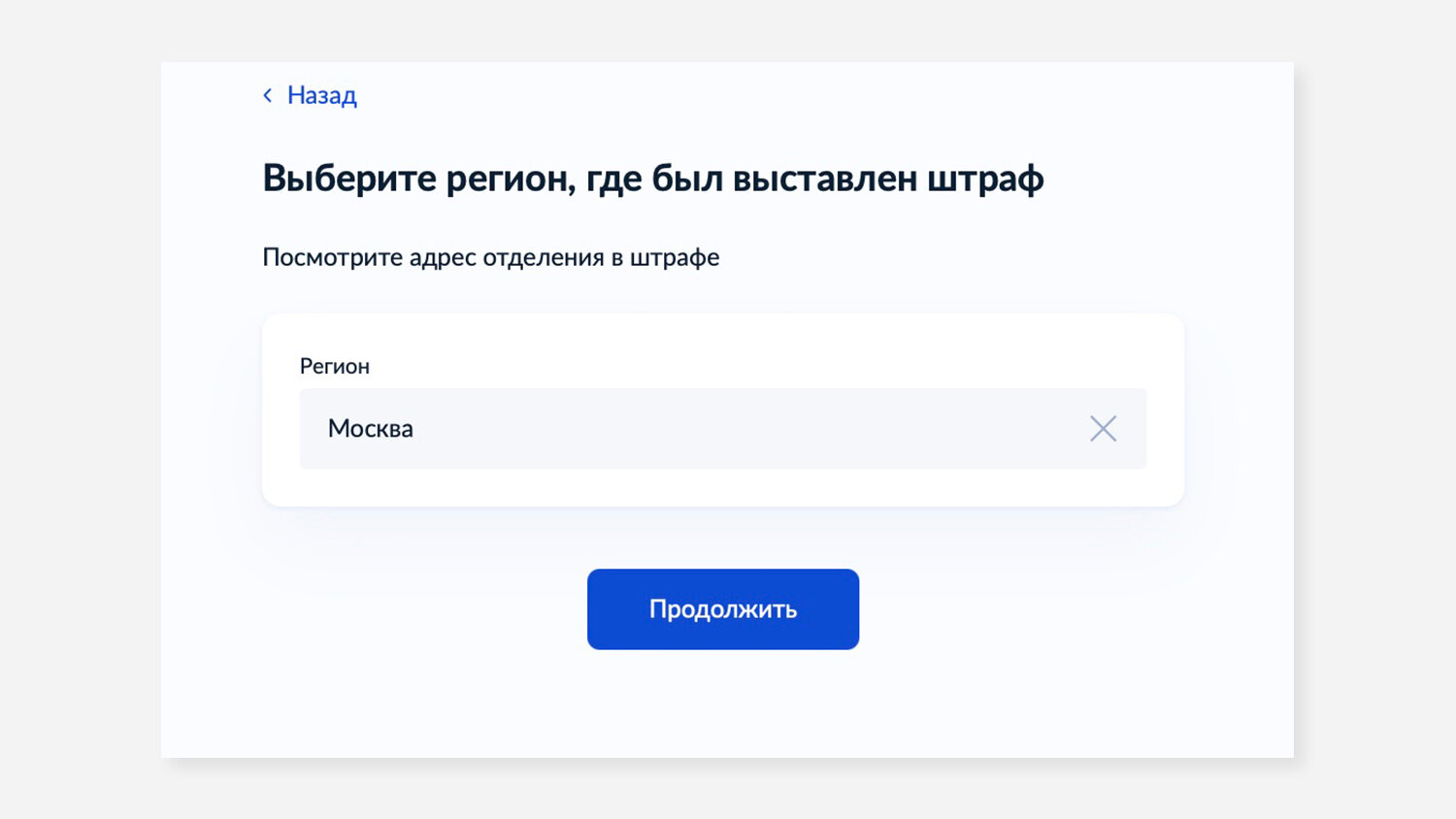
Task: Go back via the Назад link
Action: pyautogui.click(x=322, y=95)
